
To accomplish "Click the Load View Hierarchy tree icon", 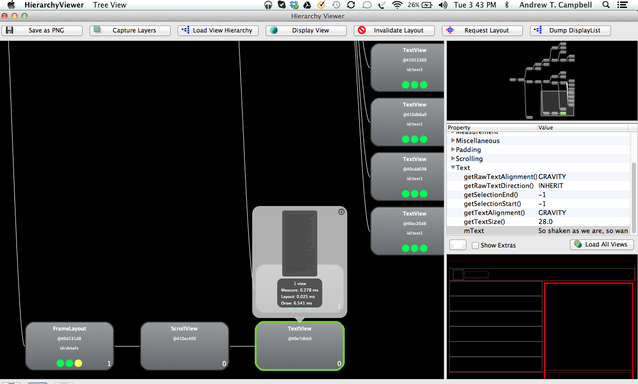I will tap(185, 30).
